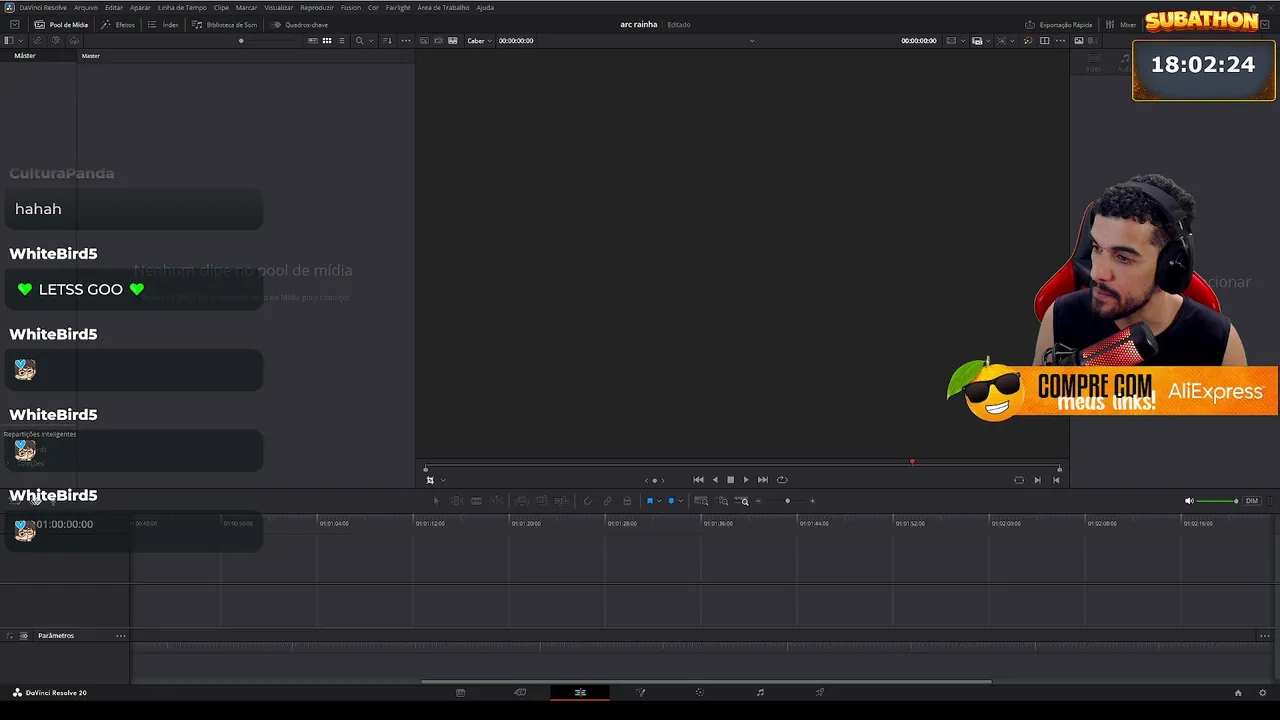Adjust the green volume slider

(x=1217, y=501)
